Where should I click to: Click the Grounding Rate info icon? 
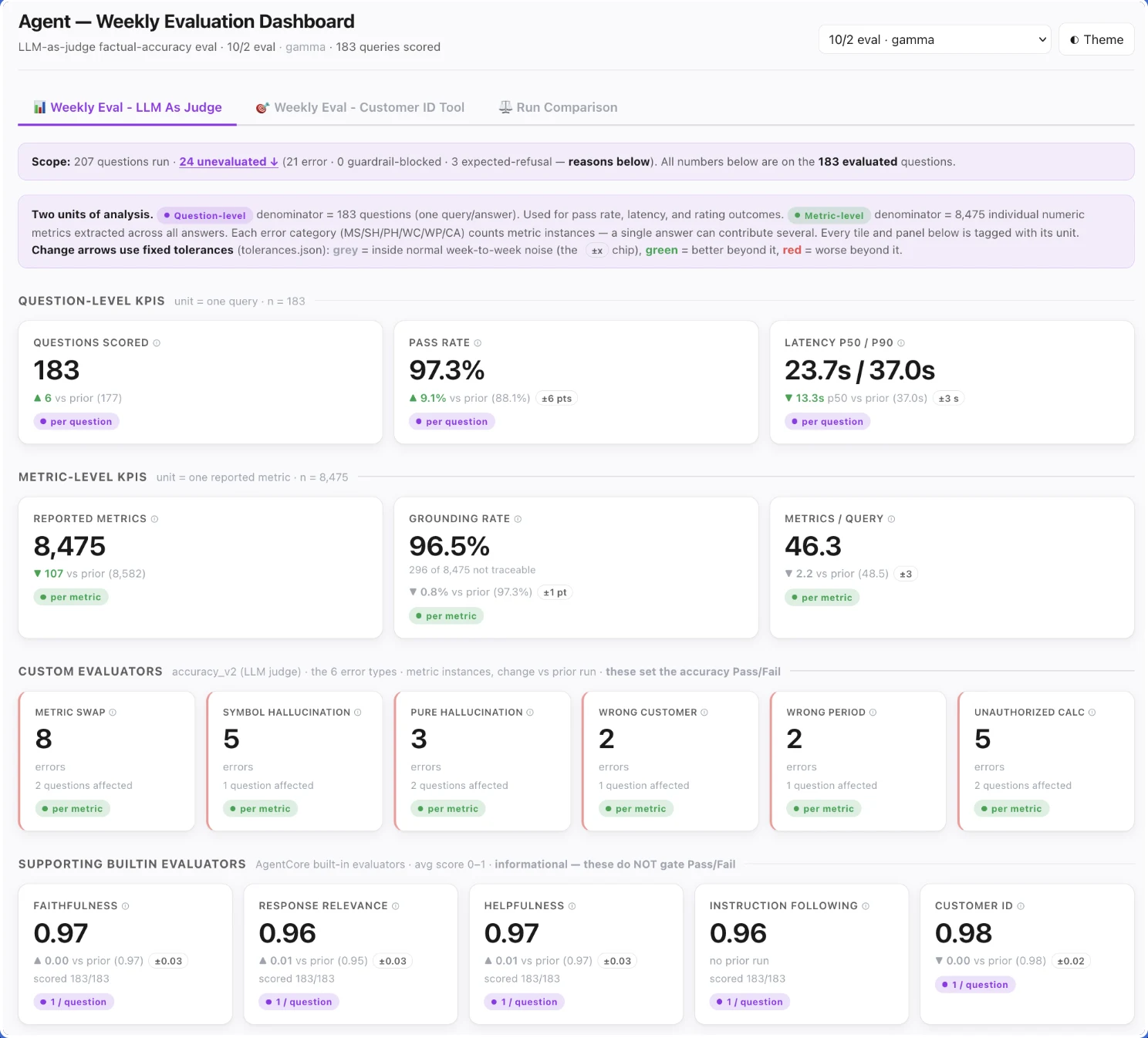[x=518, y=519]
